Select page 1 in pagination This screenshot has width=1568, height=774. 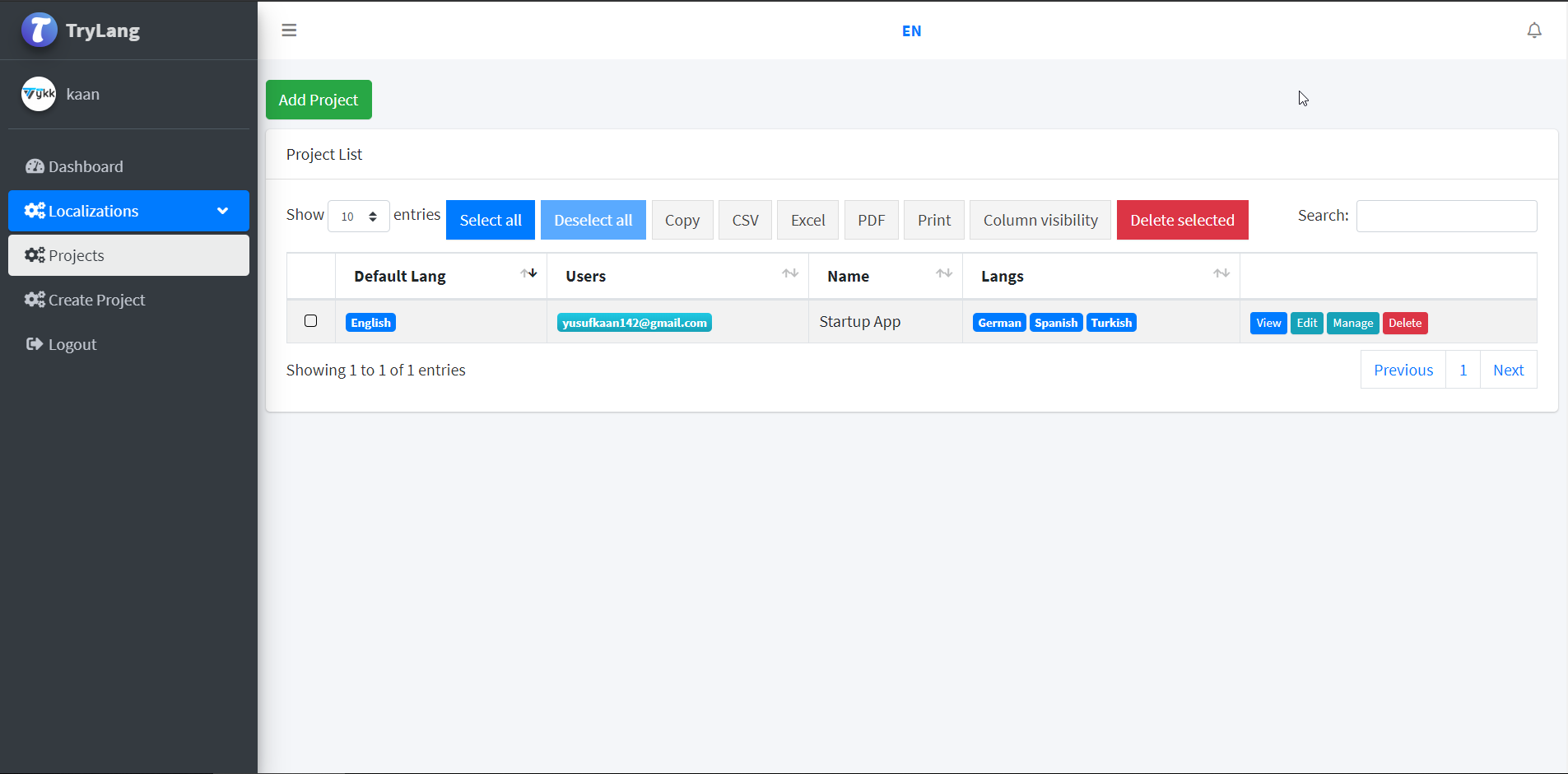1463,370
